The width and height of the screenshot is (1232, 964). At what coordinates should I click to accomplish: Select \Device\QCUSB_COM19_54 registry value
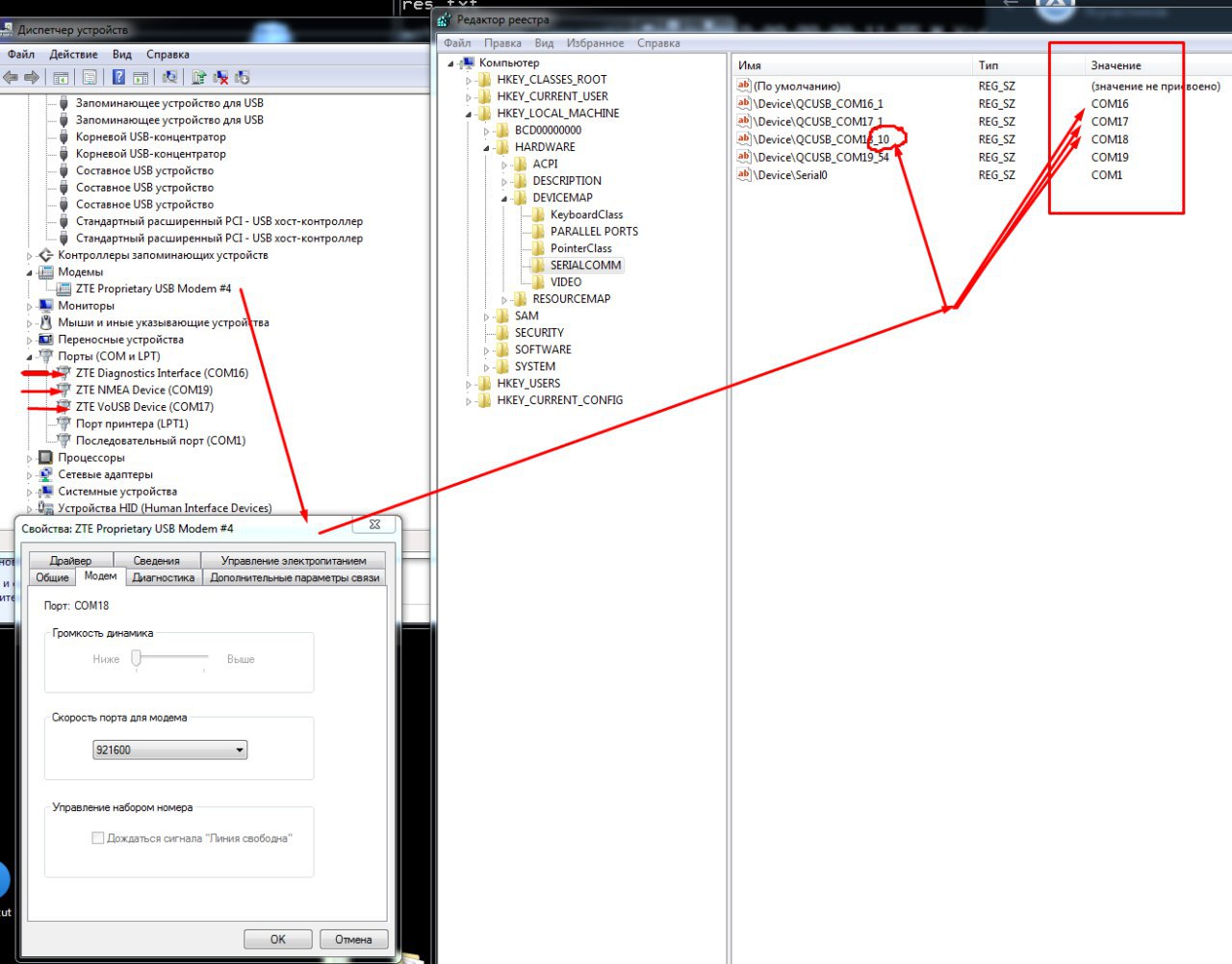(x=821, y=158)
